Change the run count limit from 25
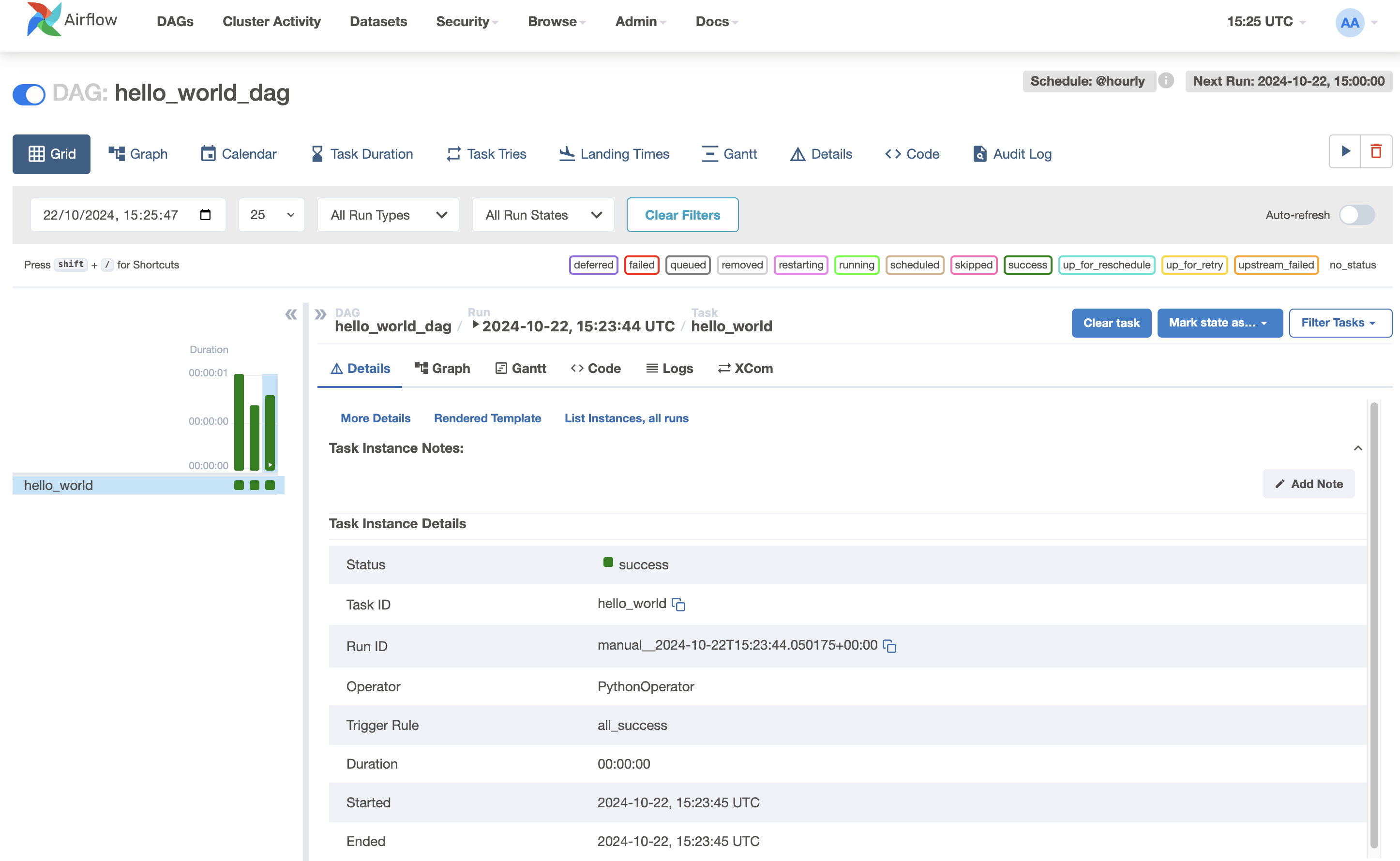Viewport: 1400px width, 861px height. (x=271, y=215)
